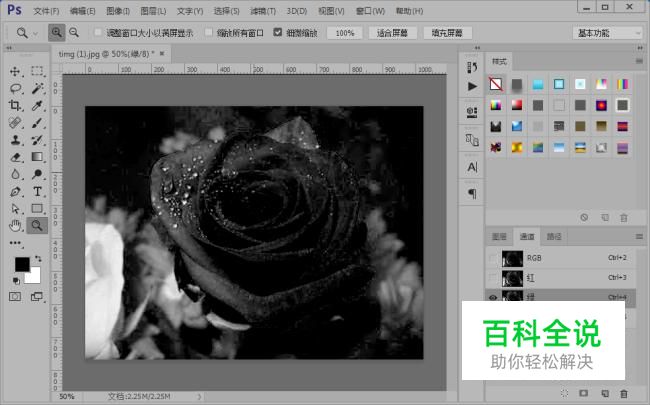Create new channel icon
650x405 pixels.
605,393
